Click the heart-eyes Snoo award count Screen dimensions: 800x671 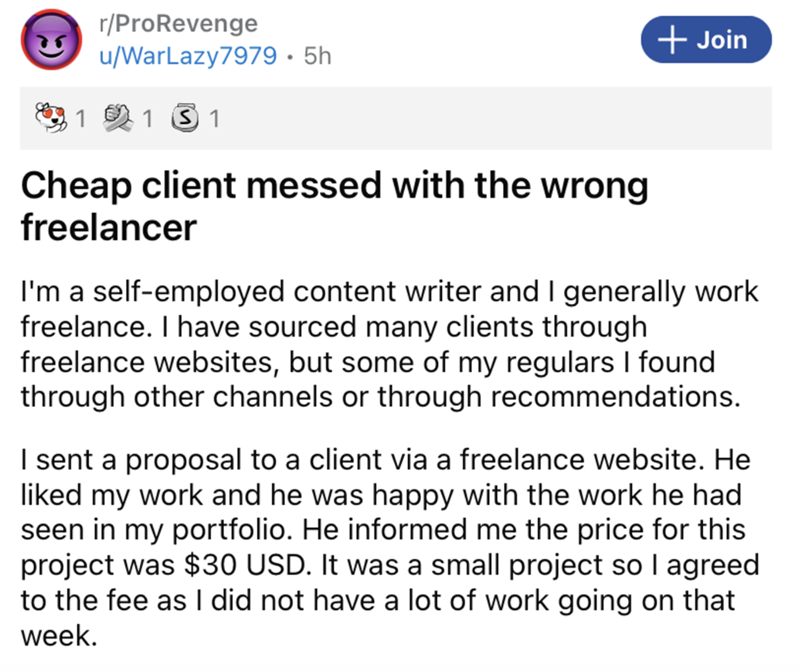coord(77,121)
